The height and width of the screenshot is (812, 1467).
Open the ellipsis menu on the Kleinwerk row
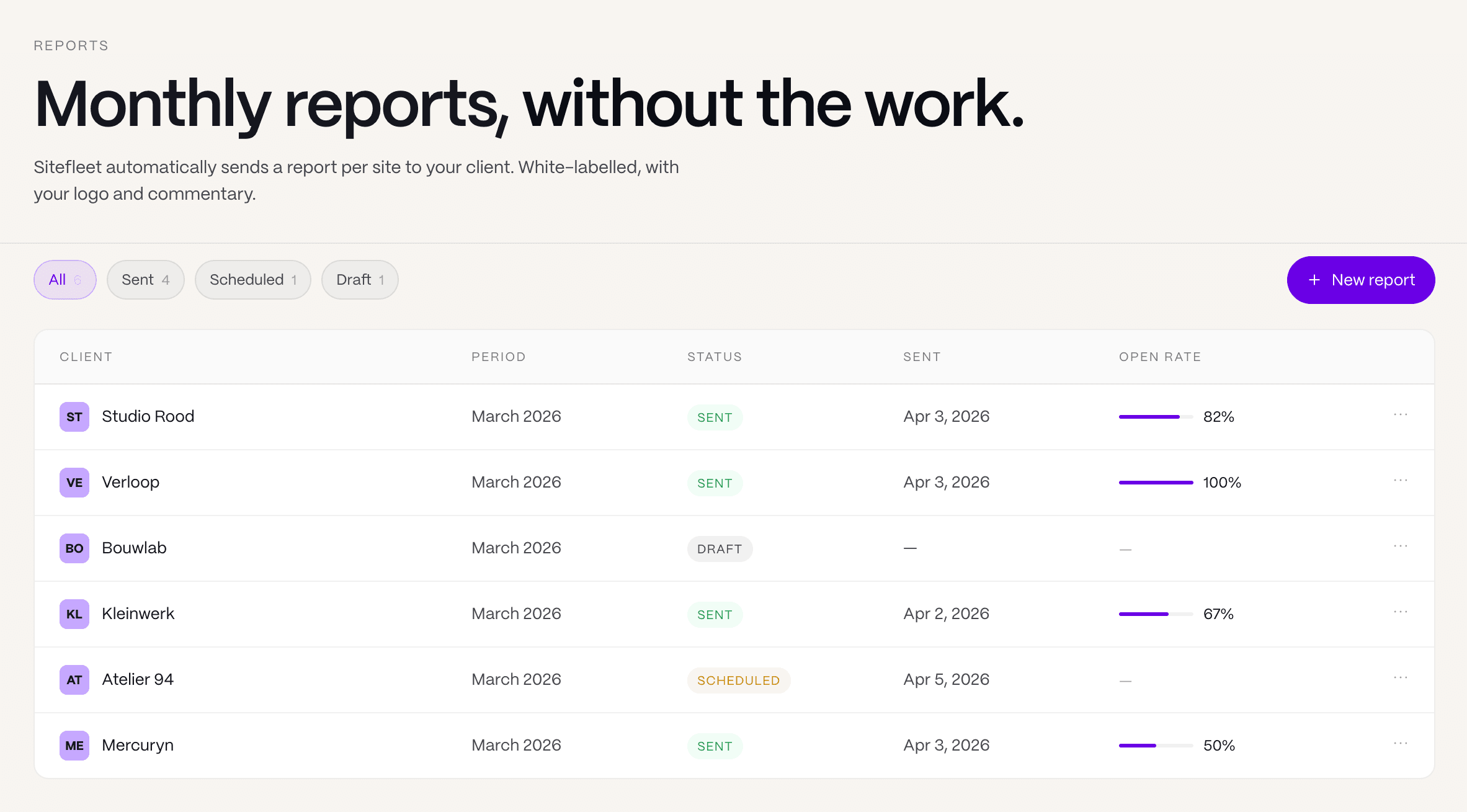coord(1401,613)
